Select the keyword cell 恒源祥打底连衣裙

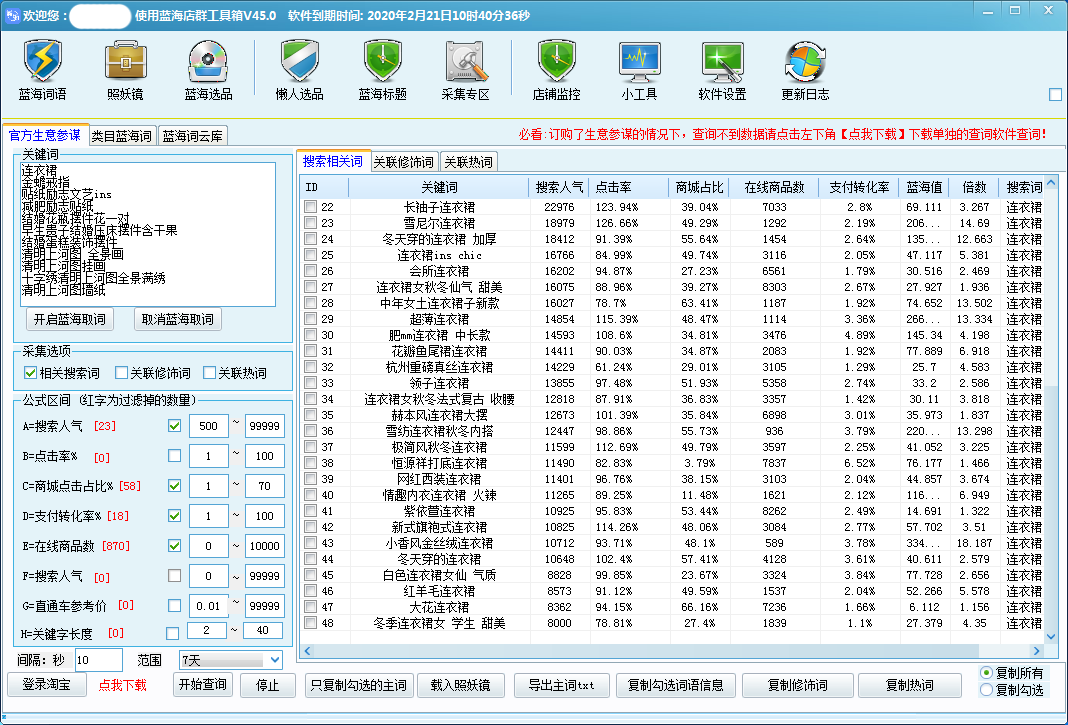(439, 463)
